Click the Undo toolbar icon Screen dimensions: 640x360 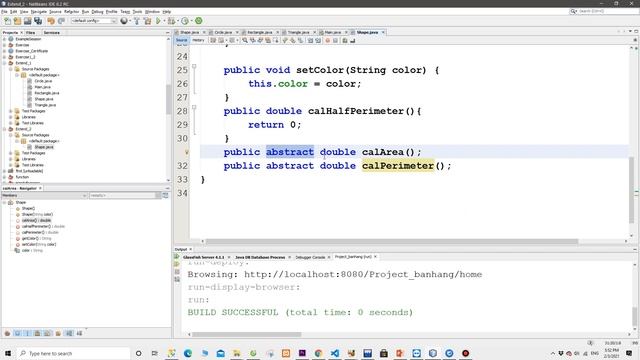pyautogui.click(x=51, y=21)
